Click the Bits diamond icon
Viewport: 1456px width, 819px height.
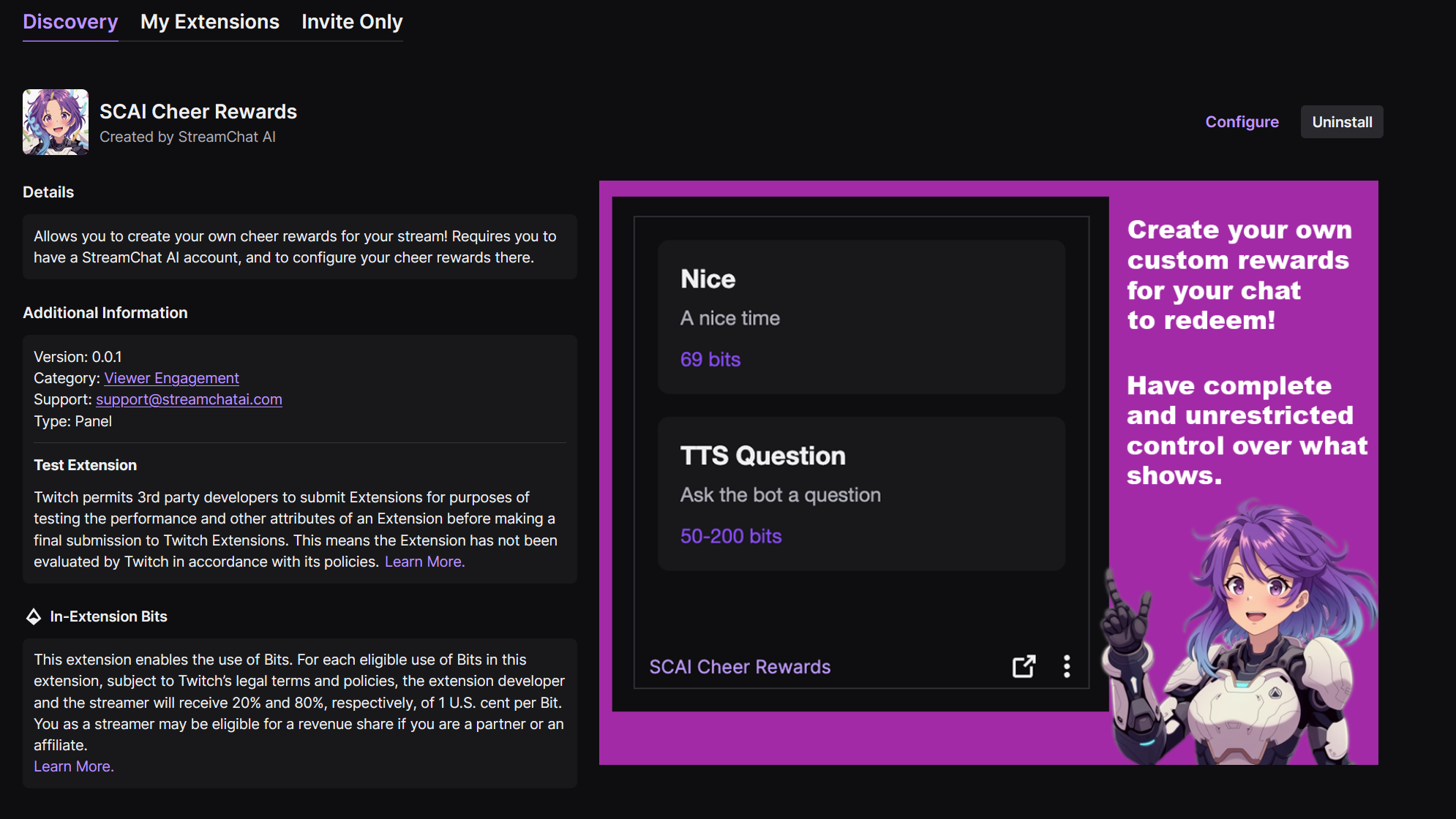click(x=34, y=616)
